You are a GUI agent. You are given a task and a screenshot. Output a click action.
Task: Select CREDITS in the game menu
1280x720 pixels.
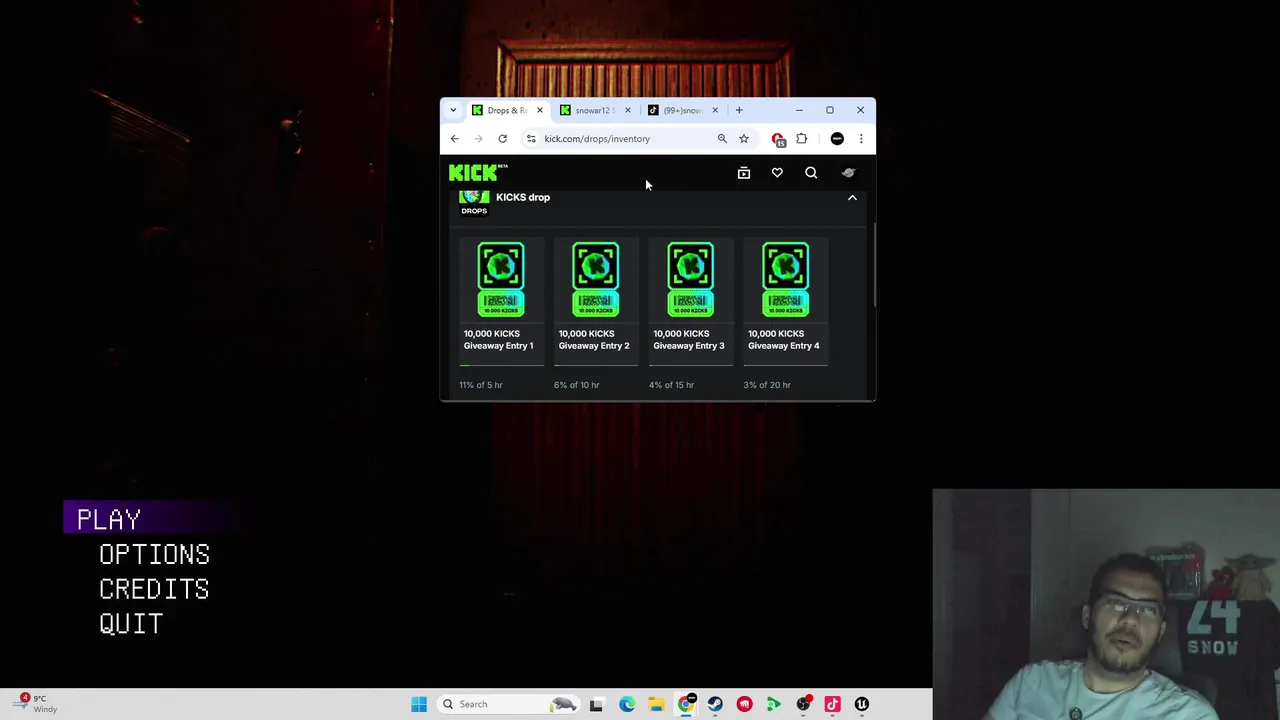click(154, 590)
